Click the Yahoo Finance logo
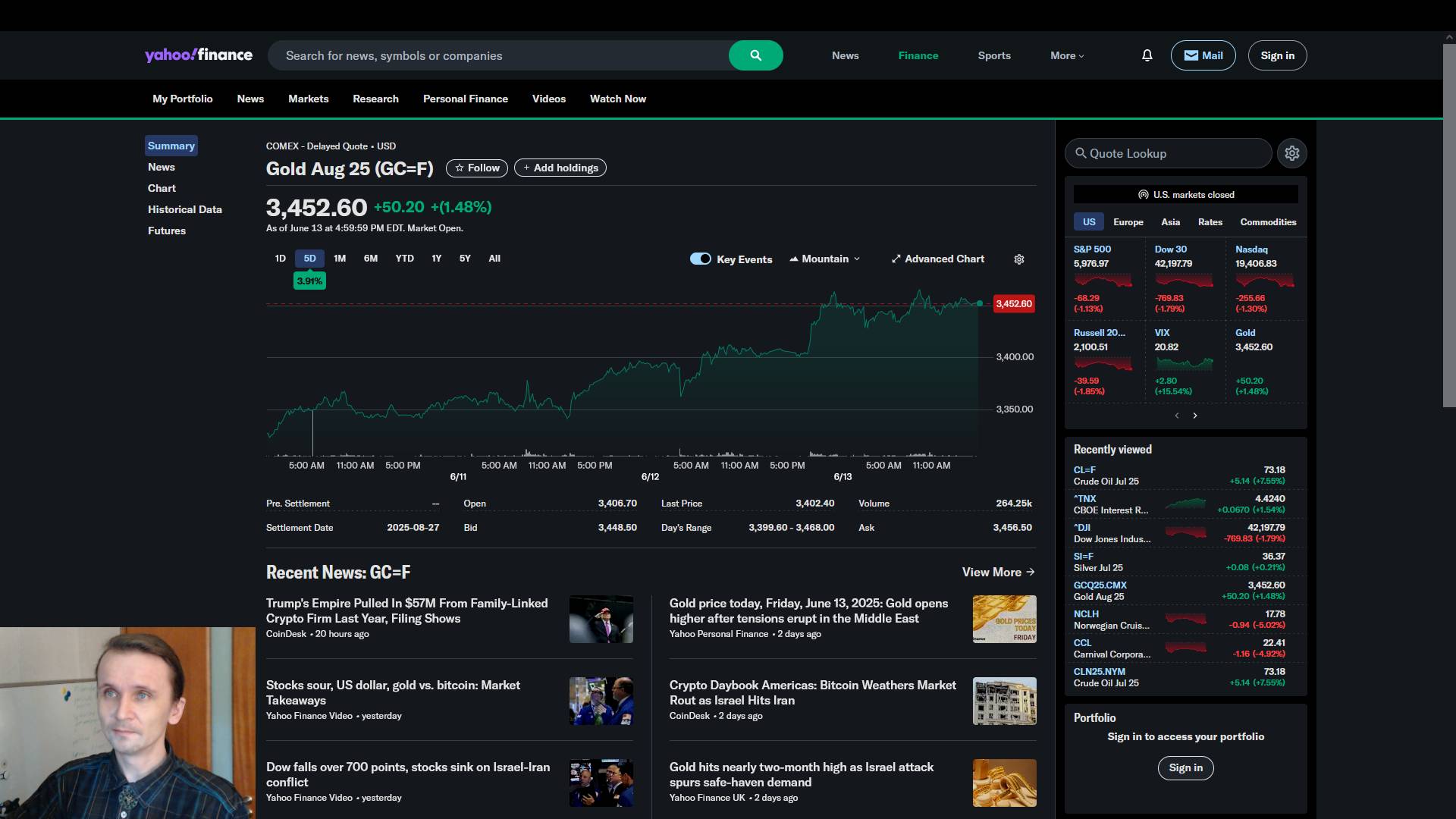This screenshot has width=1456, height=819. point(199,55)
